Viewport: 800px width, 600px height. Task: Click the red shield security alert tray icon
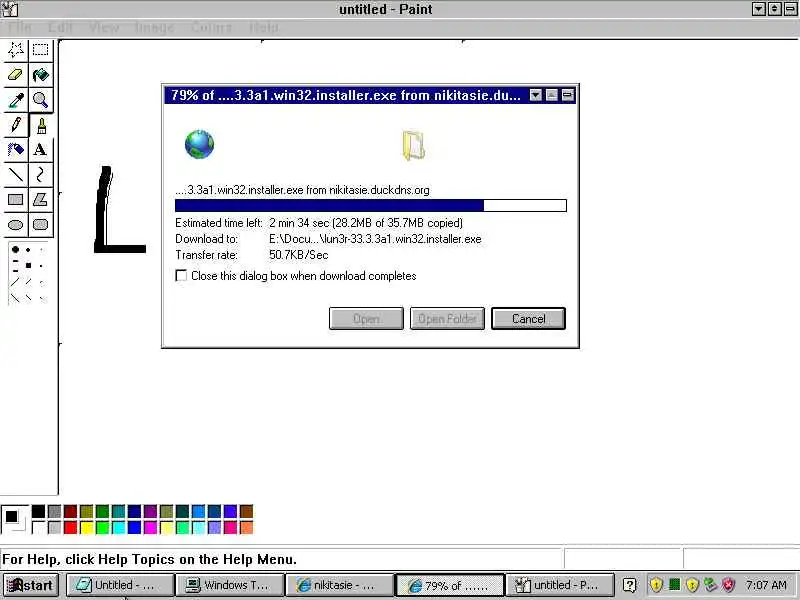pyautogui.click(x=729, y=585)
